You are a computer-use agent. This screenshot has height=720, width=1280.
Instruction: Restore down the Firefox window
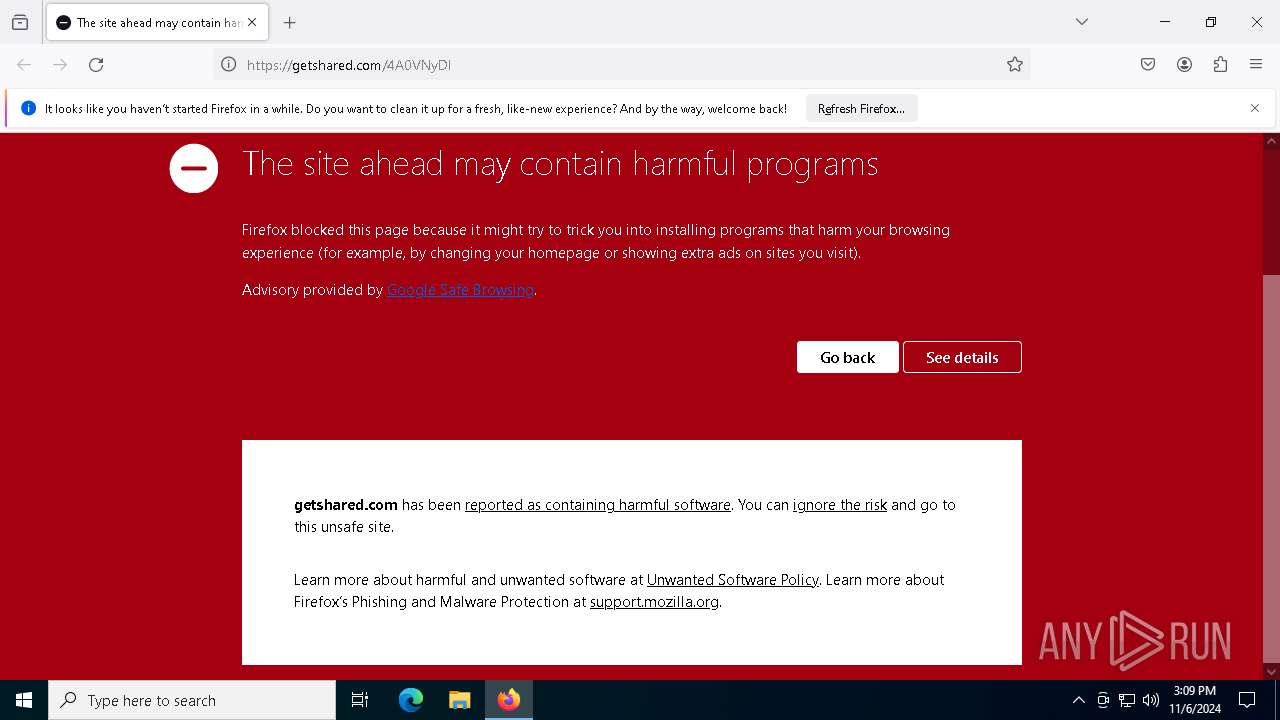1211,22
